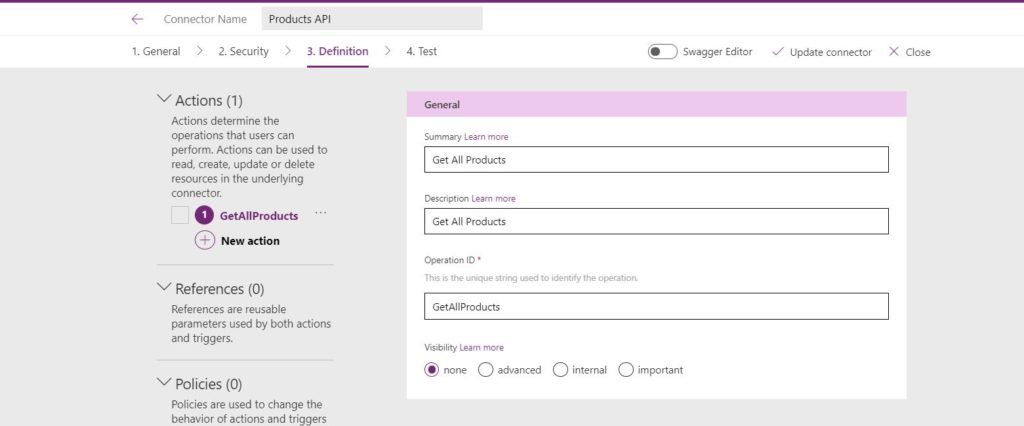Click the Description input field
Viewport: 1024px width, 426px height.
[656, 221]
